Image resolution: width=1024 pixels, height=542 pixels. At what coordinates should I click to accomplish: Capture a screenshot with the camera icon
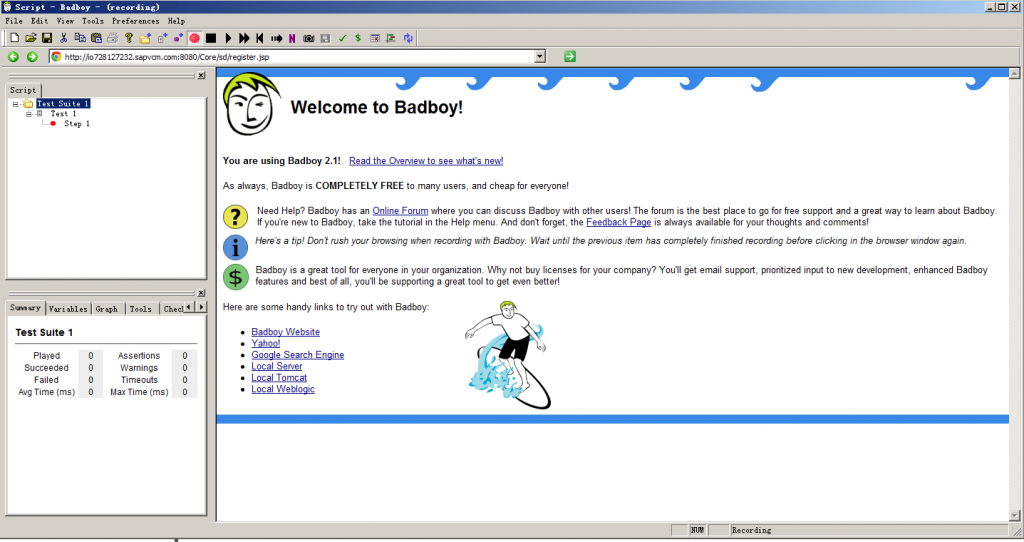click(309, 38)
